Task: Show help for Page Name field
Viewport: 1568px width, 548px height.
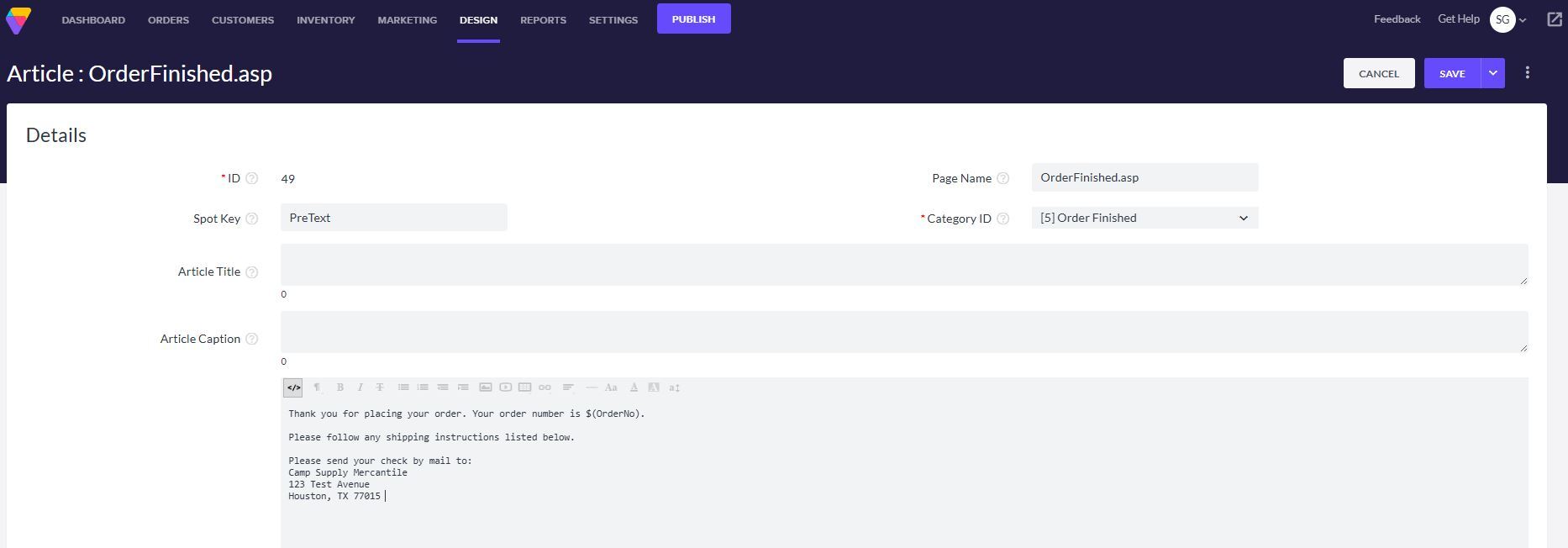Action: tap(1002, 178)
